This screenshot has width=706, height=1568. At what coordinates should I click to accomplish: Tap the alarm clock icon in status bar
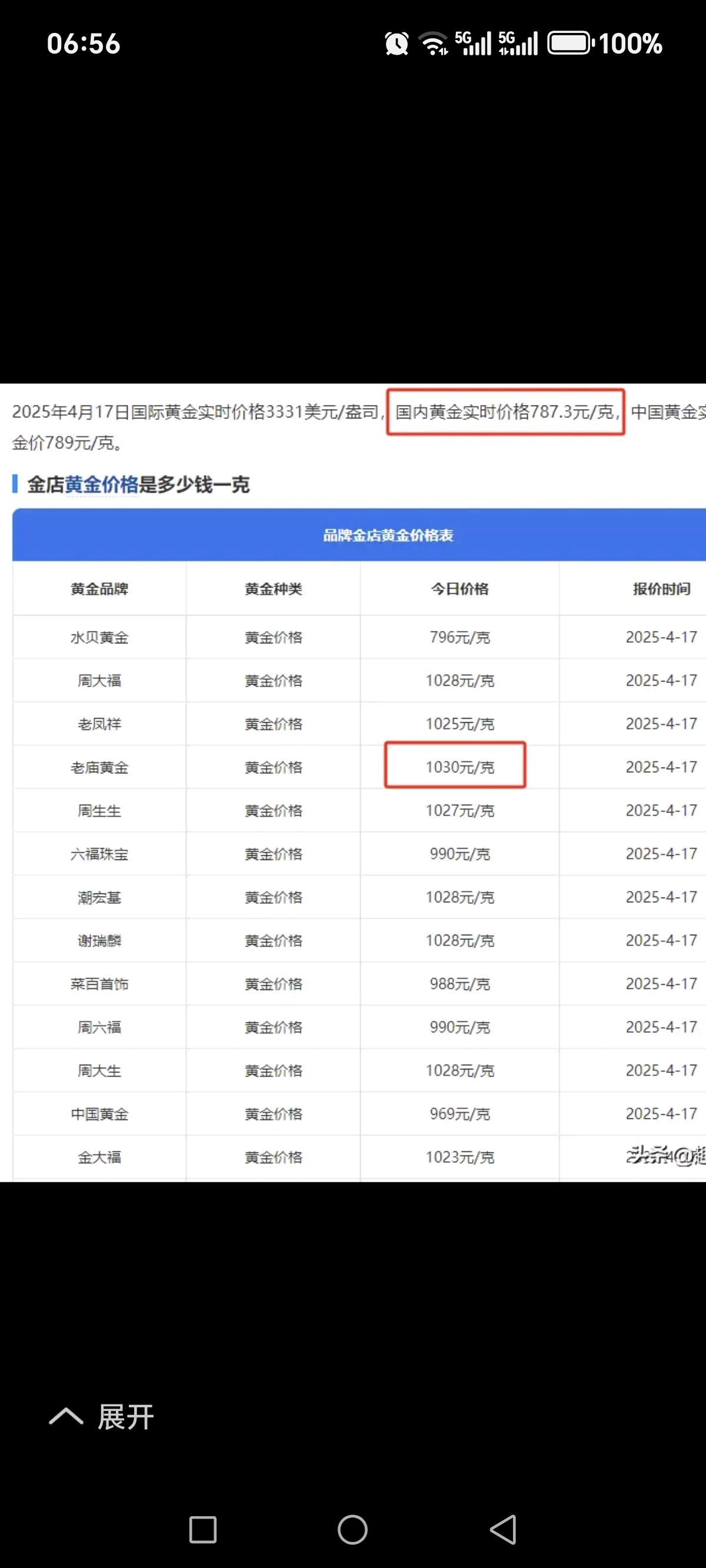click(397, 44)
